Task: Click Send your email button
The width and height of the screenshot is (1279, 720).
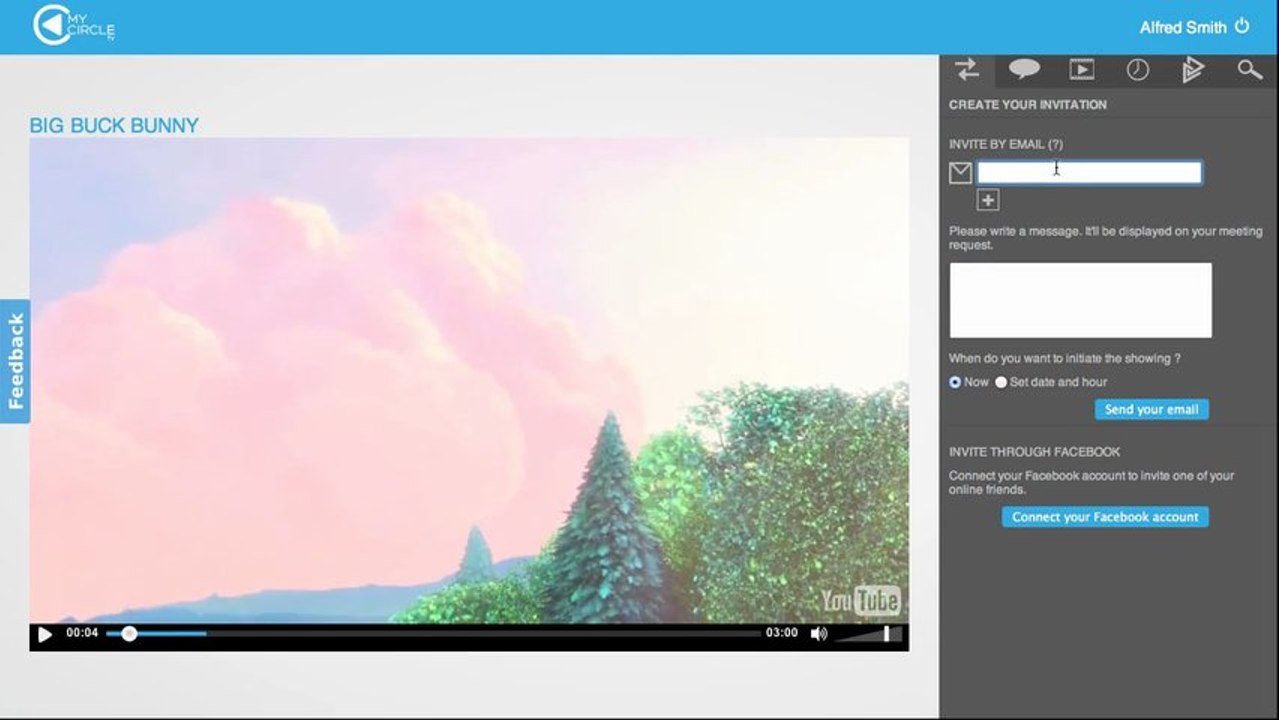Action: point(1152,409)
